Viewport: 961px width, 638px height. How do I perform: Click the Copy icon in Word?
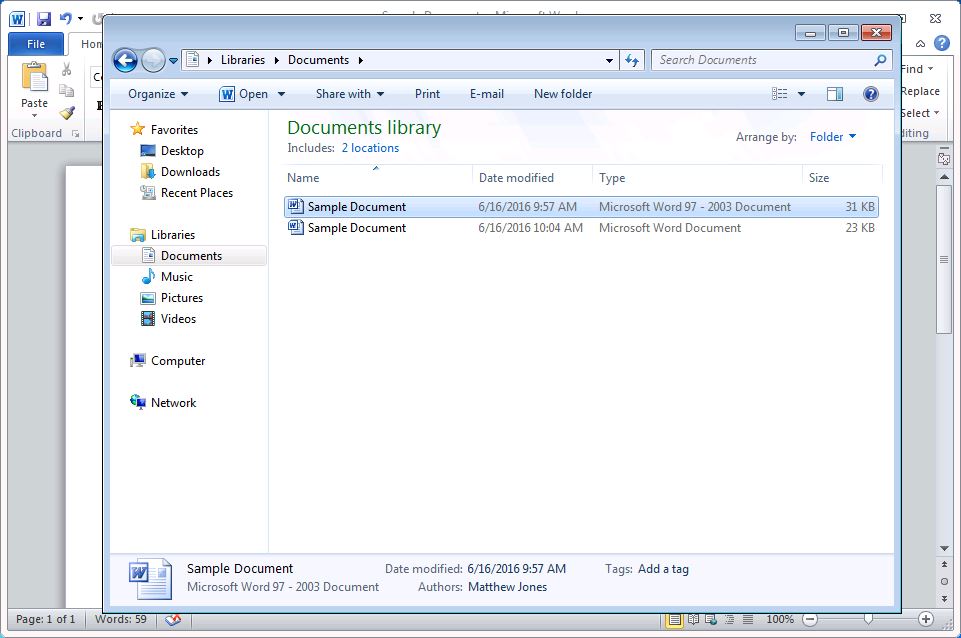[x=66, y=91]
